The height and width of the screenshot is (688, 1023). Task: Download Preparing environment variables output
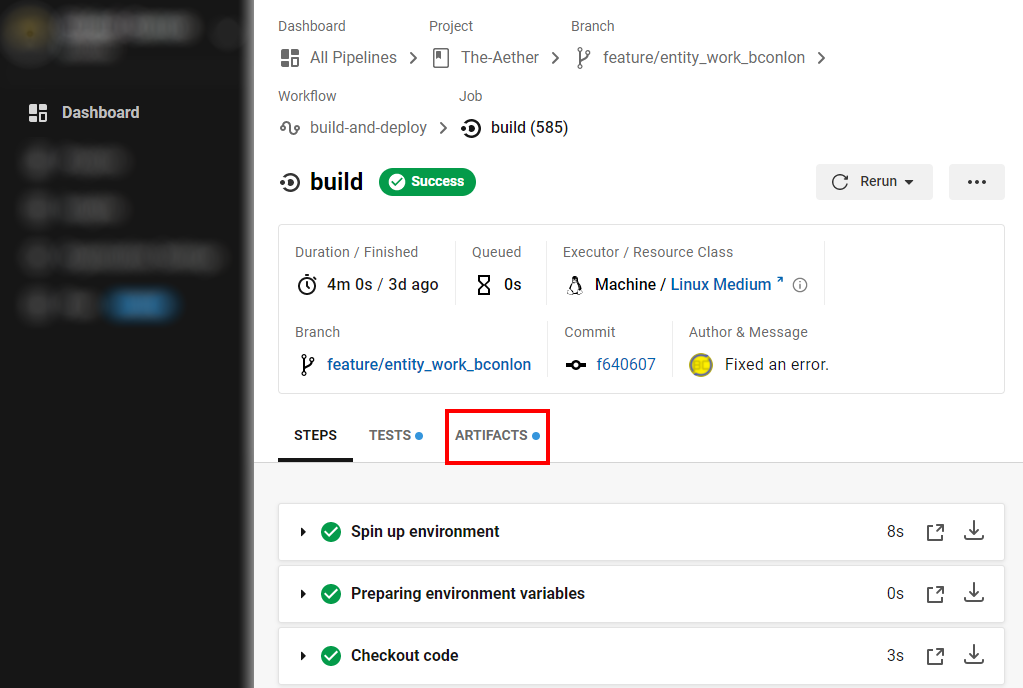(973, 593)
